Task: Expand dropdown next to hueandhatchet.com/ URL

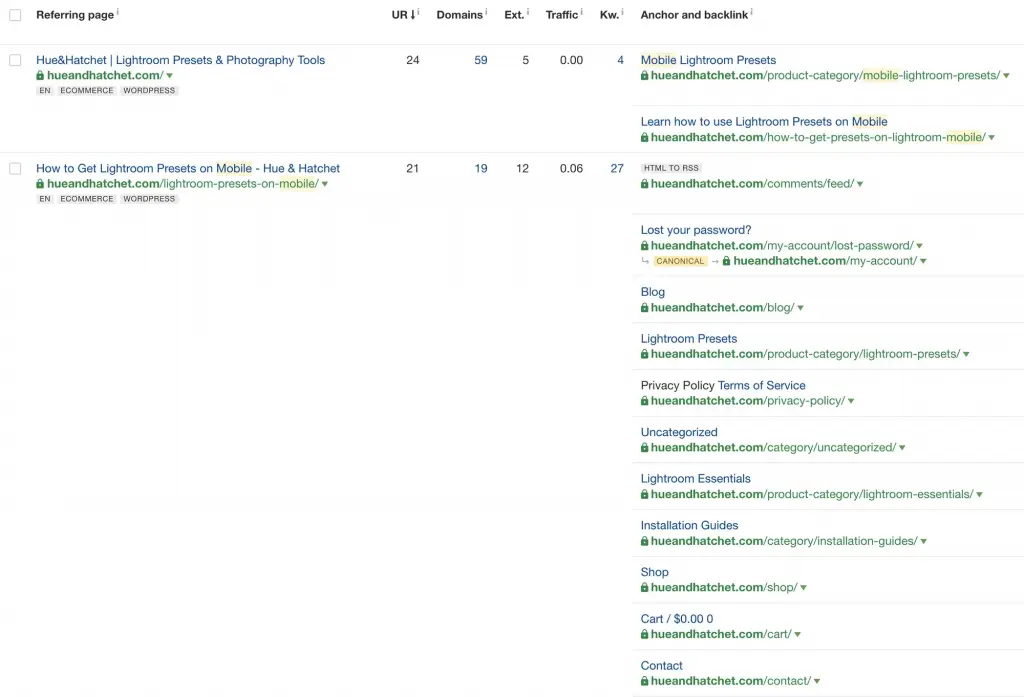Action: (x=170, y=76)
